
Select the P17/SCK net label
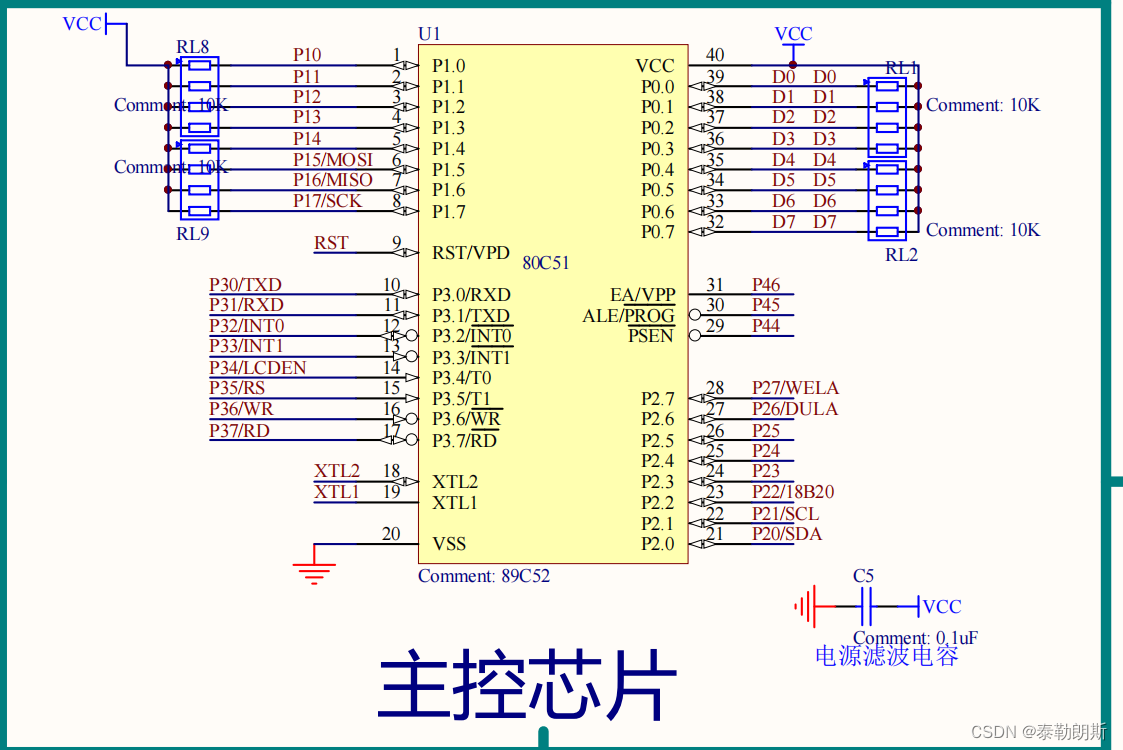click(x=327, y=201)
